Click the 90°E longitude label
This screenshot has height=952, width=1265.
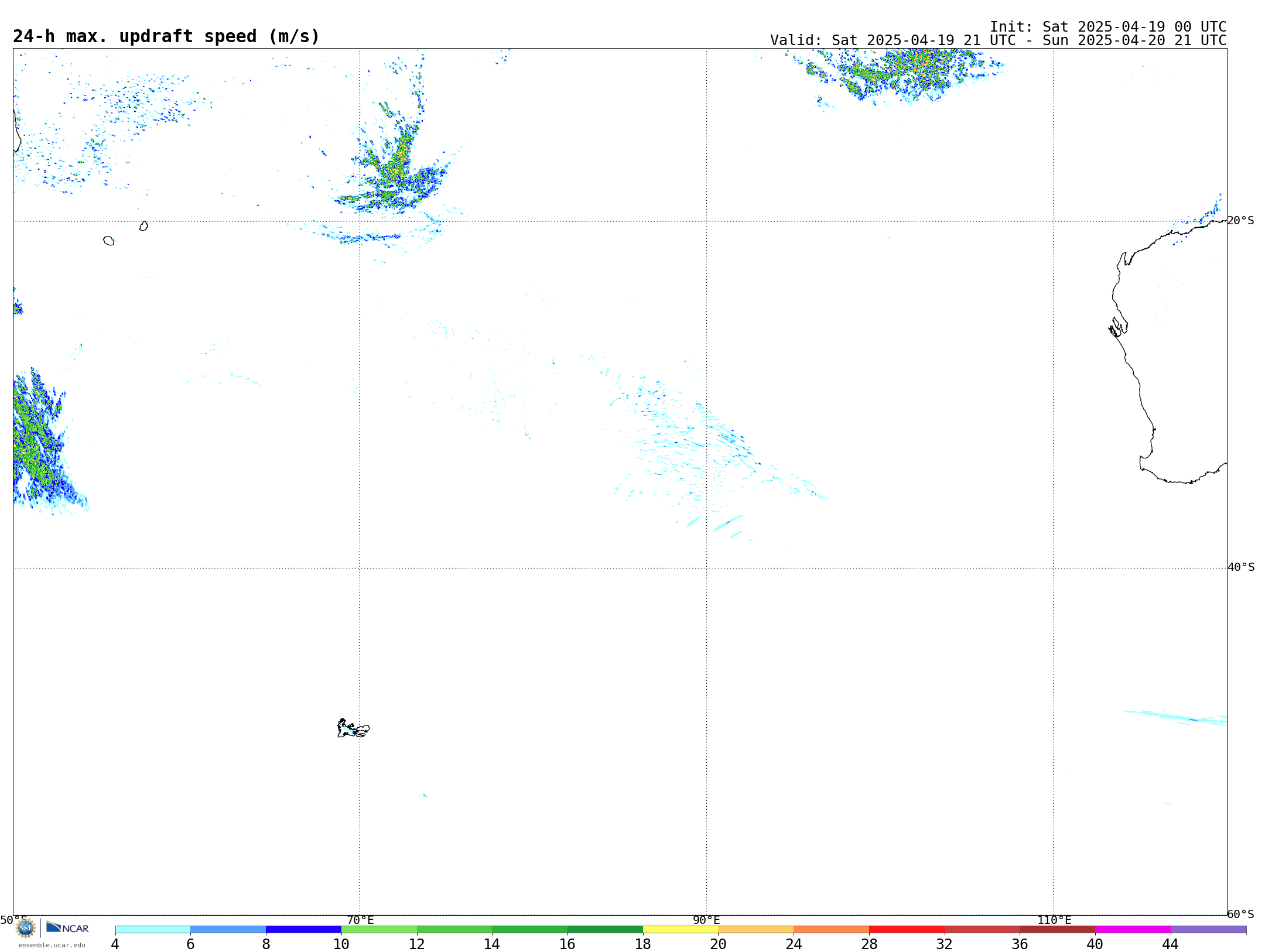706,920
